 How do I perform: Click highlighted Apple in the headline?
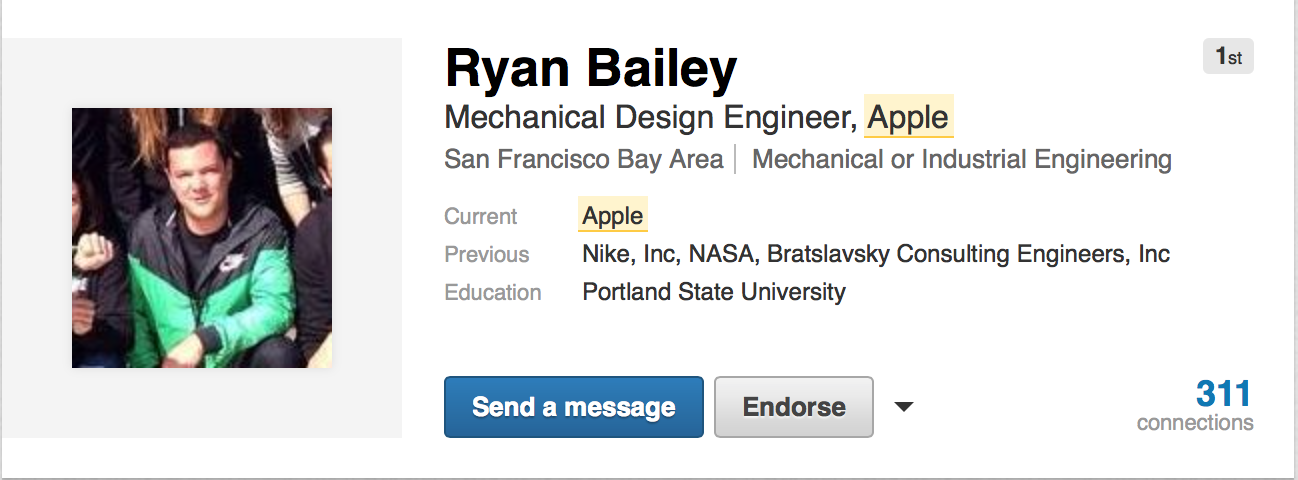click(x=908, y=117)
